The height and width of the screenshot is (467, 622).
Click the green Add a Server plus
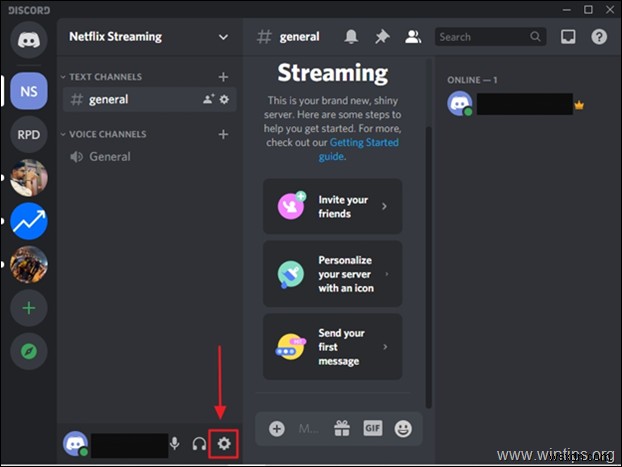click(29, 308)
